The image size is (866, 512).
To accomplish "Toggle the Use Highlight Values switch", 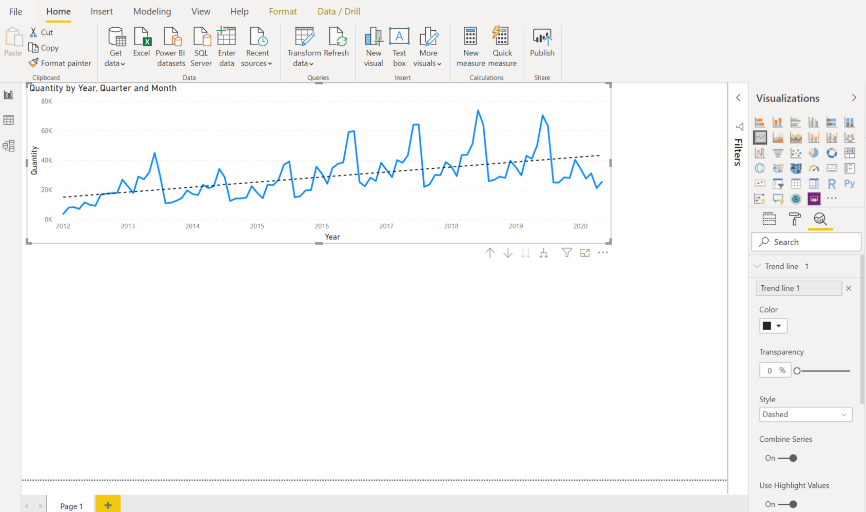I will point(788,504).
